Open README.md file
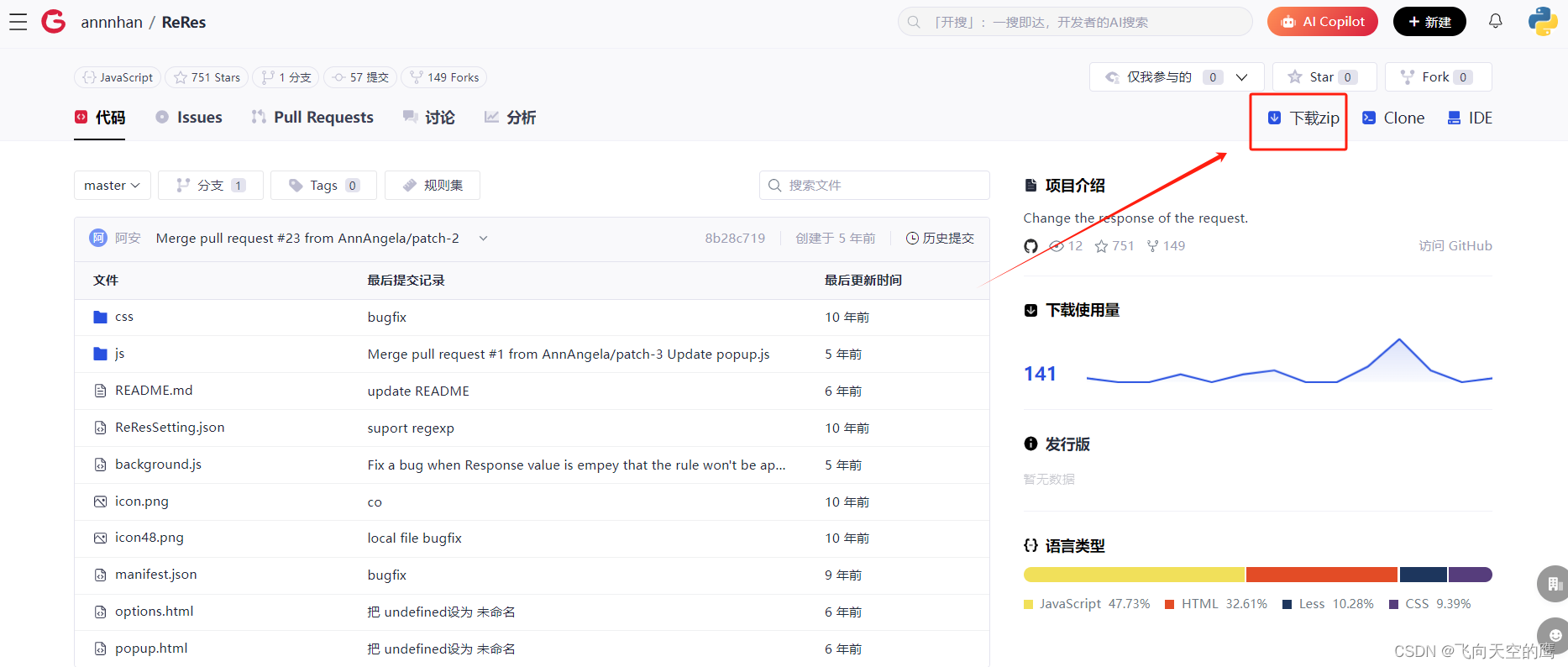The width and height of the screenshot is (1568, 667). pyautogui.click(x=154, y=391)
